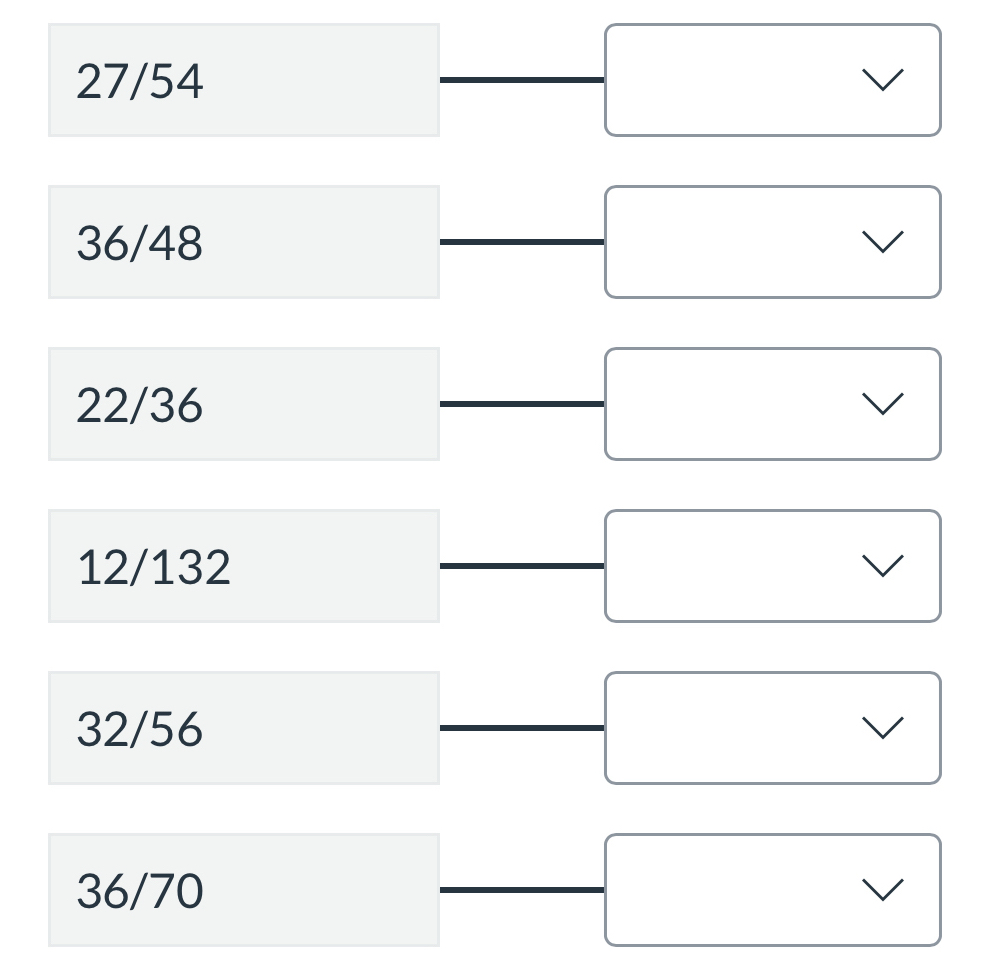Open the dropdown next to 12/132
This screenshot has width=986, height=965.
coord(772,566)
